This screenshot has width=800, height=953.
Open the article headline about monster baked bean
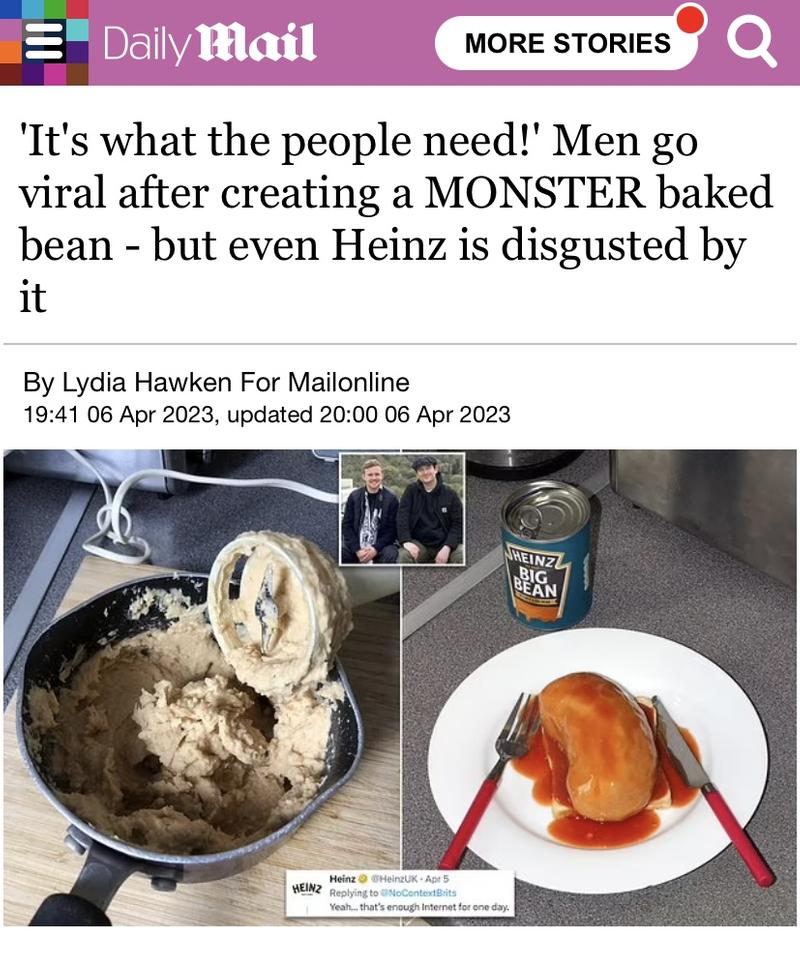coord(395,217)
